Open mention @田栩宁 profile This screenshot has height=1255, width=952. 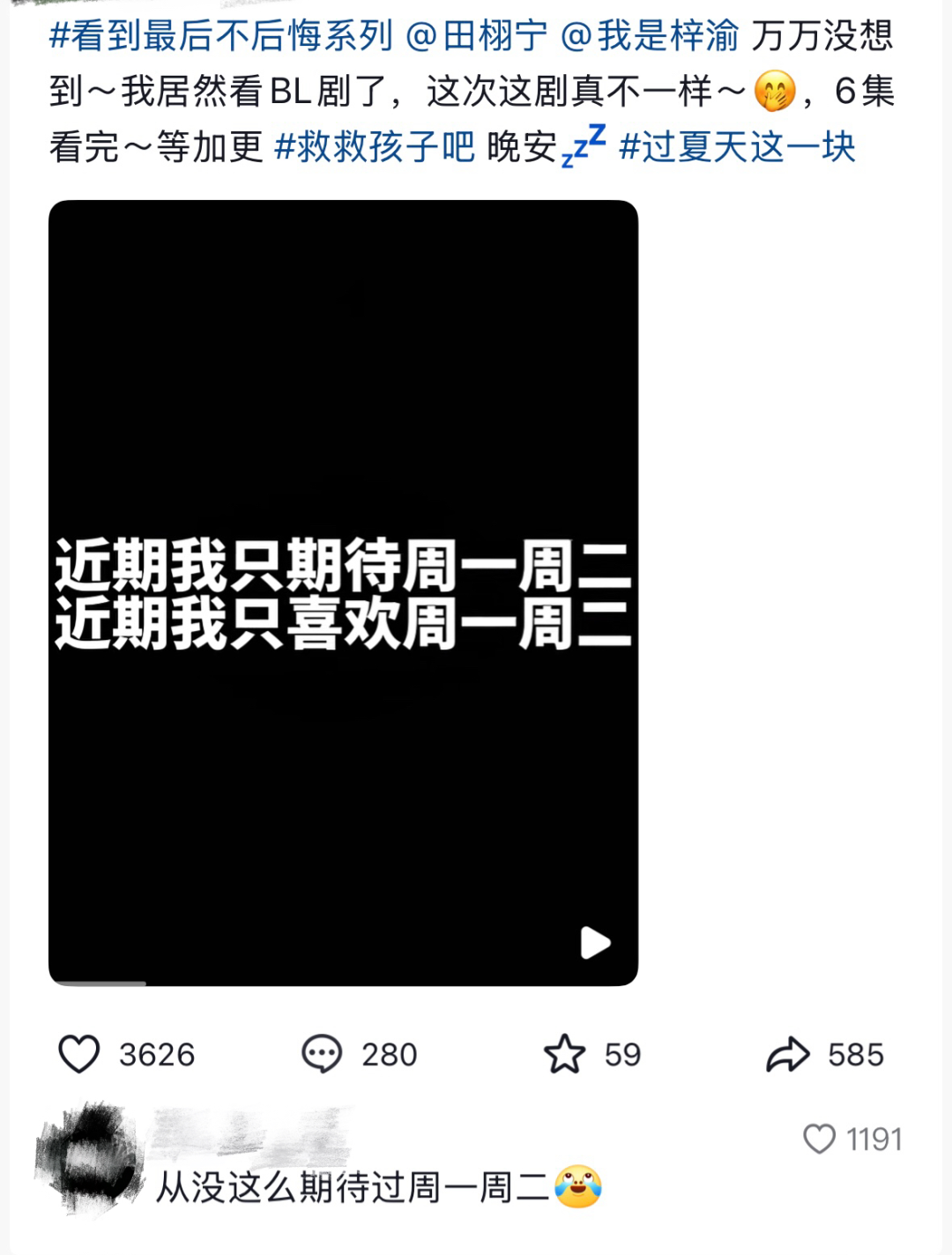[x=477, y=36]
